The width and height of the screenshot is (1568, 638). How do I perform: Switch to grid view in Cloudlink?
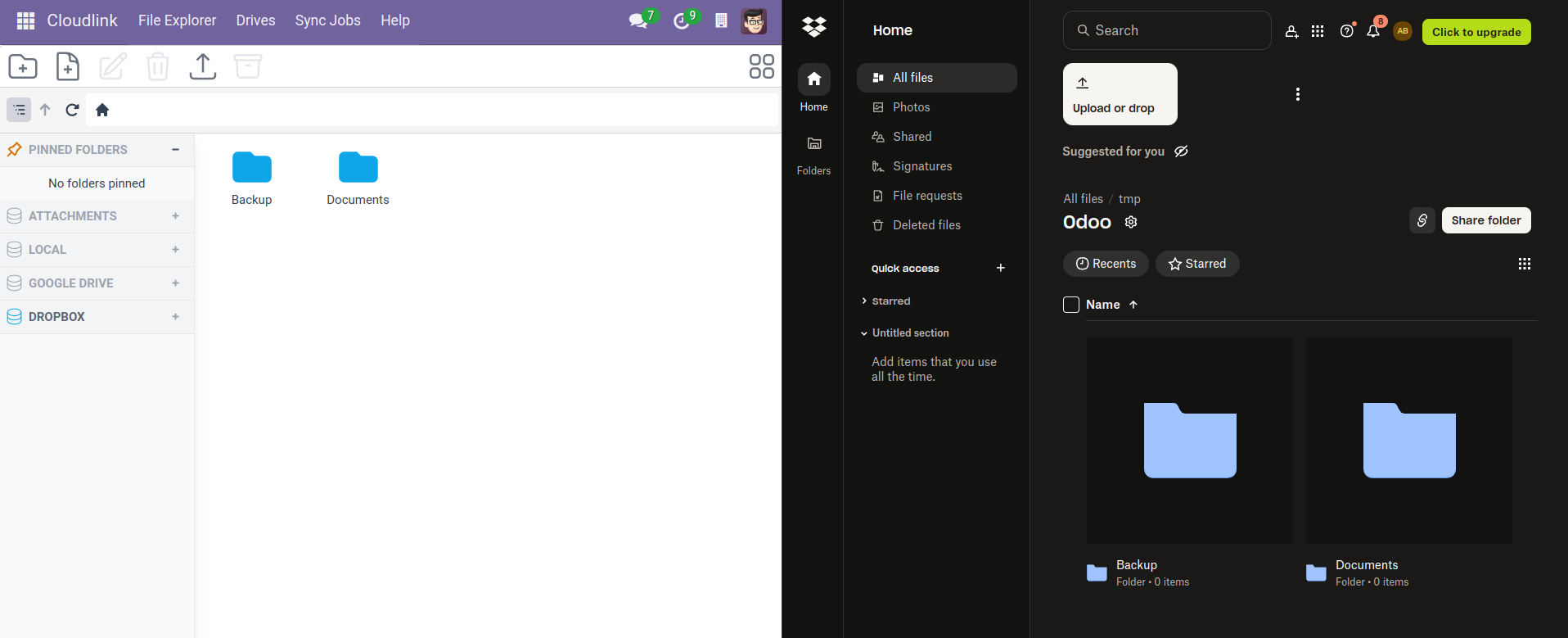761,66
